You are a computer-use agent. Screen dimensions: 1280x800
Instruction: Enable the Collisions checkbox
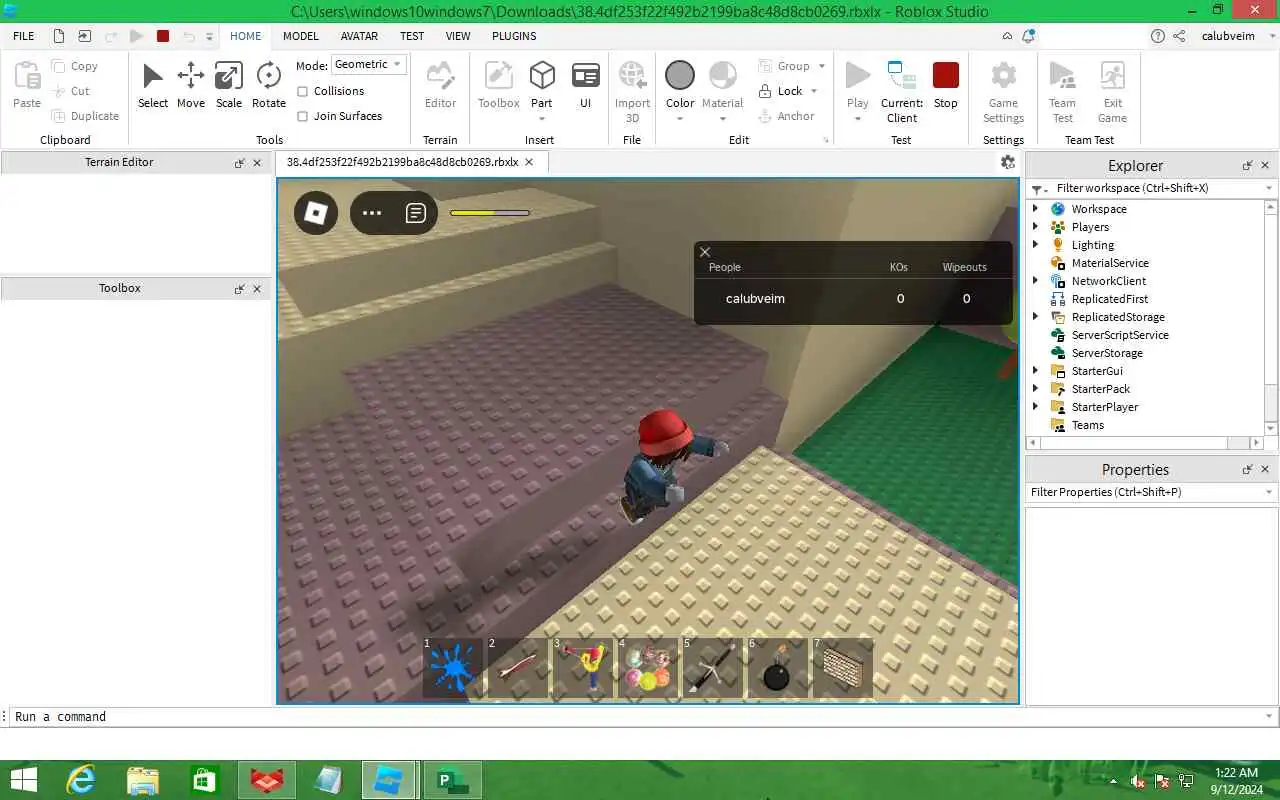302,91
